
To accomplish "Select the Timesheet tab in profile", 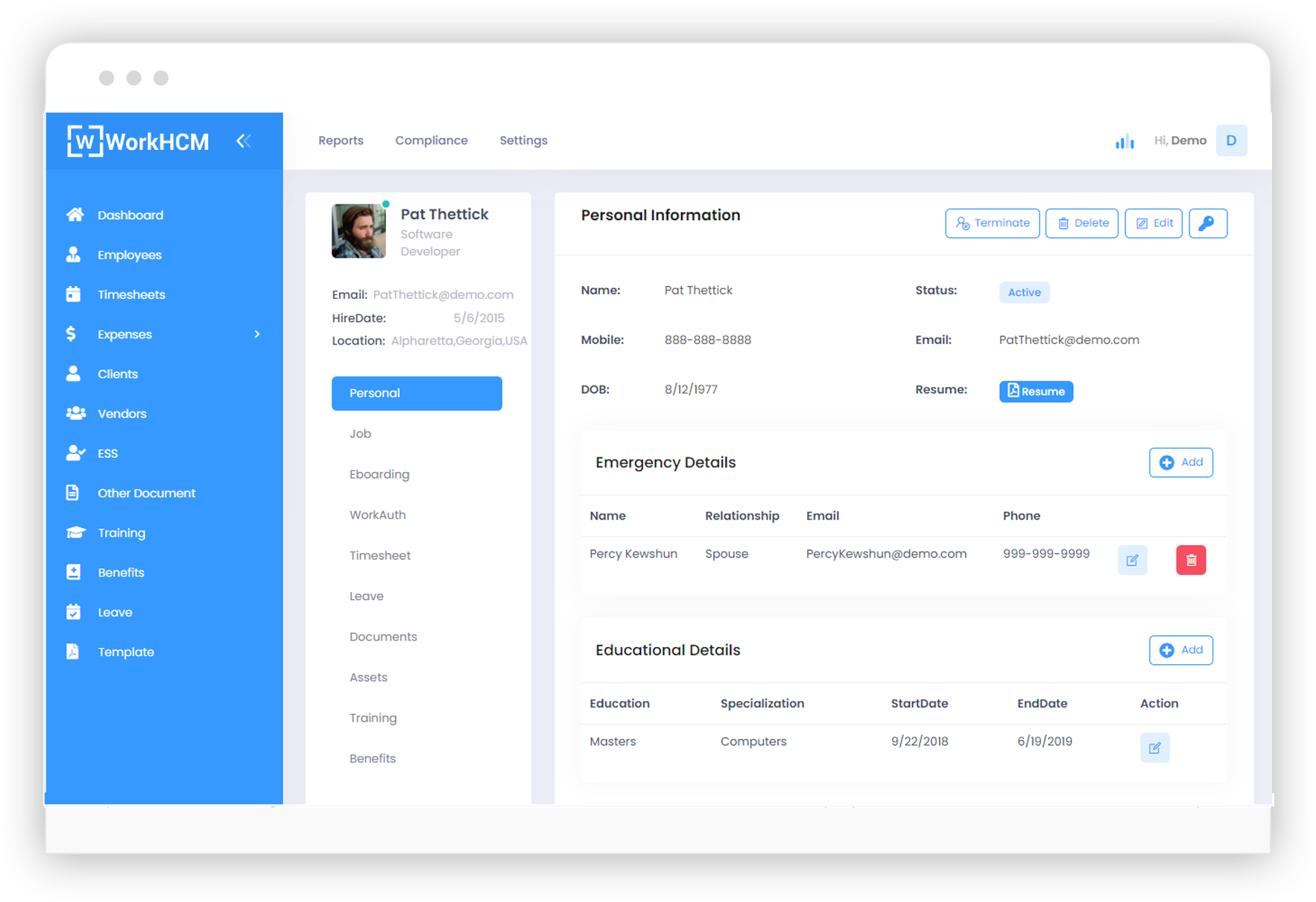I will (x=379, y=555).
